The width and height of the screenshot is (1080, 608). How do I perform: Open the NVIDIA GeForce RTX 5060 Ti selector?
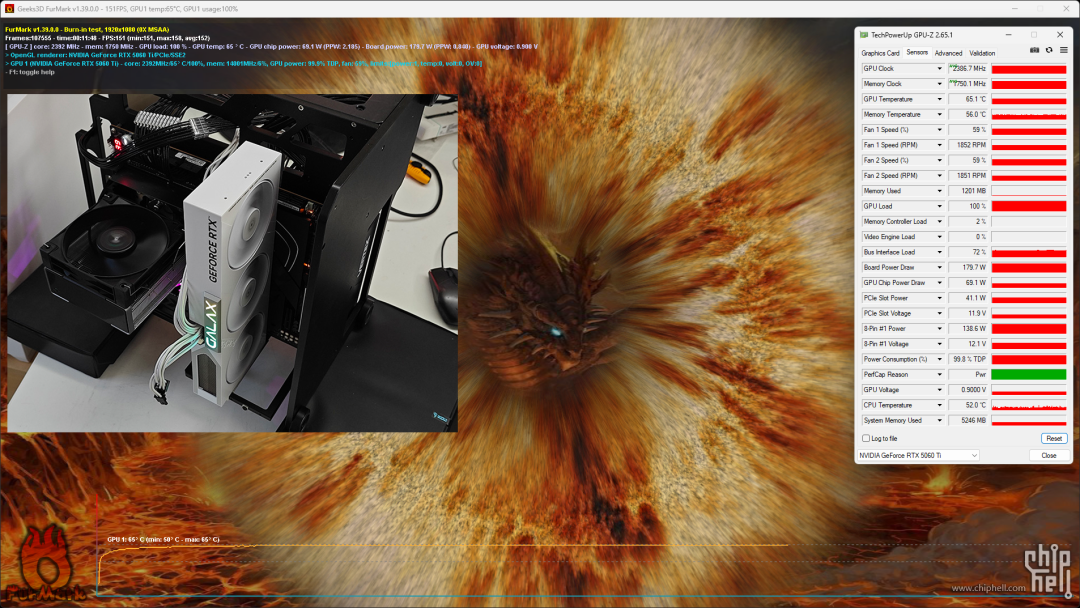pyautogui.click(x=918, y=455)
